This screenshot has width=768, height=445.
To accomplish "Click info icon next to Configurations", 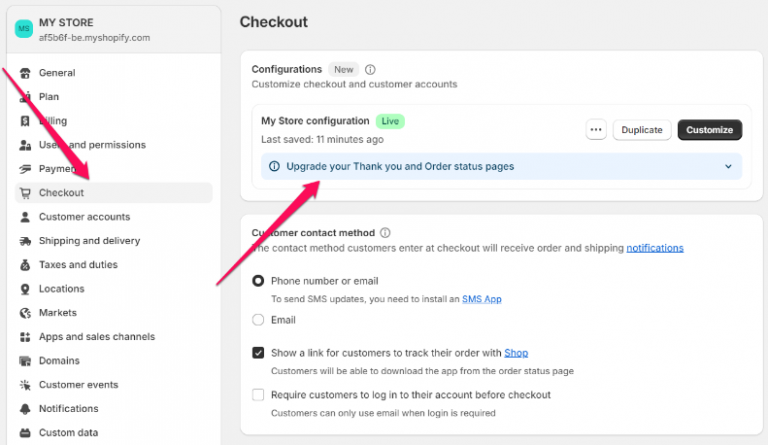I will click(370, 70).
